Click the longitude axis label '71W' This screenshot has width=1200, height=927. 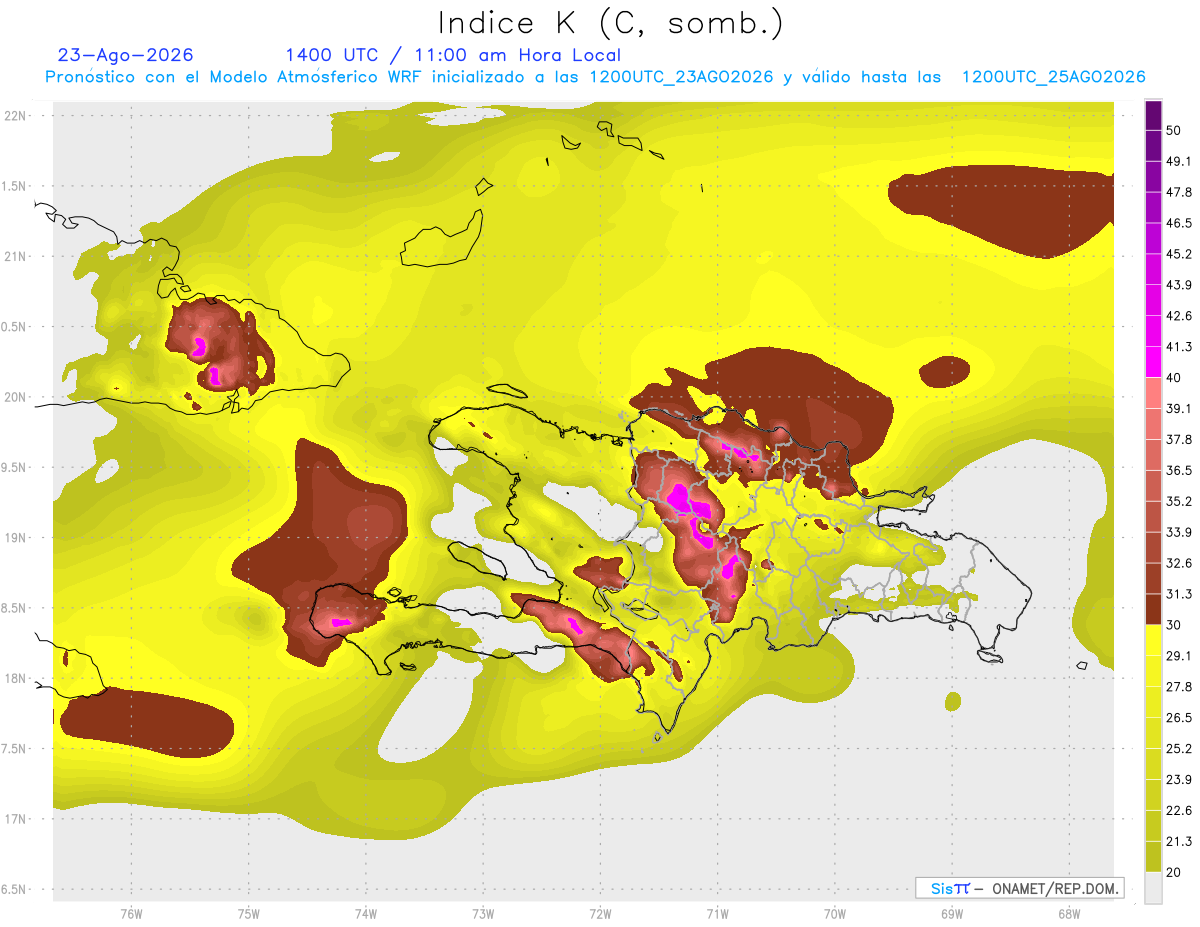click(x=717, y=913)
